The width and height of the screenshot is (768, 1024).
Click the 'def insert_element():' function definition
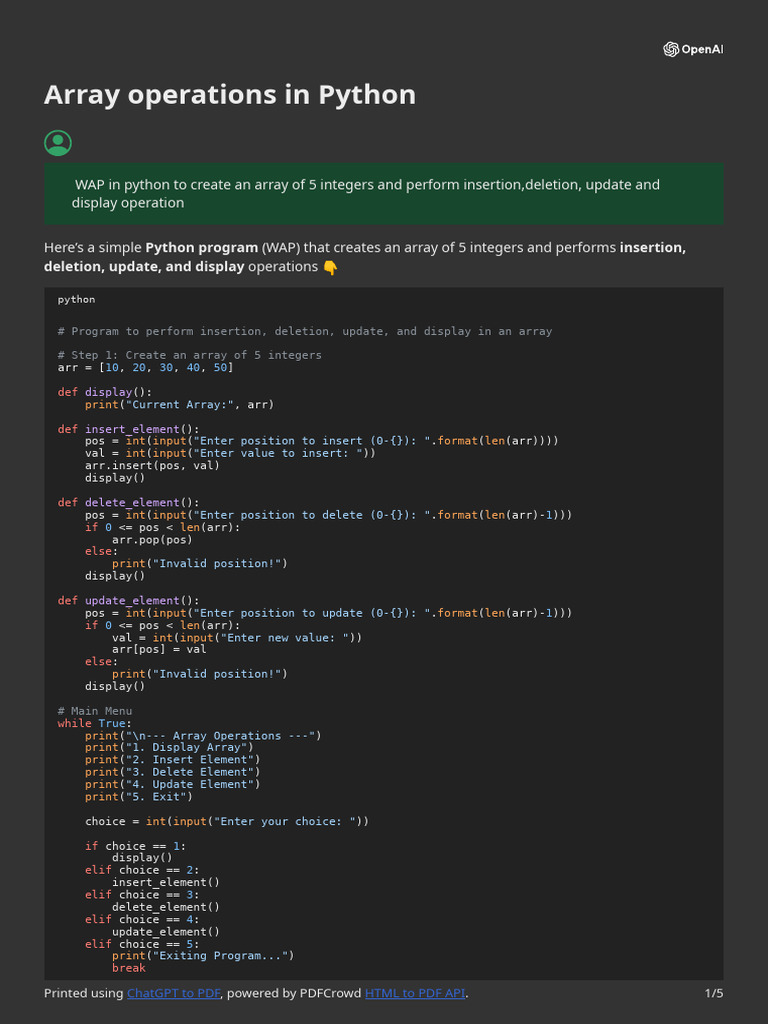click(x=128, y=429)
